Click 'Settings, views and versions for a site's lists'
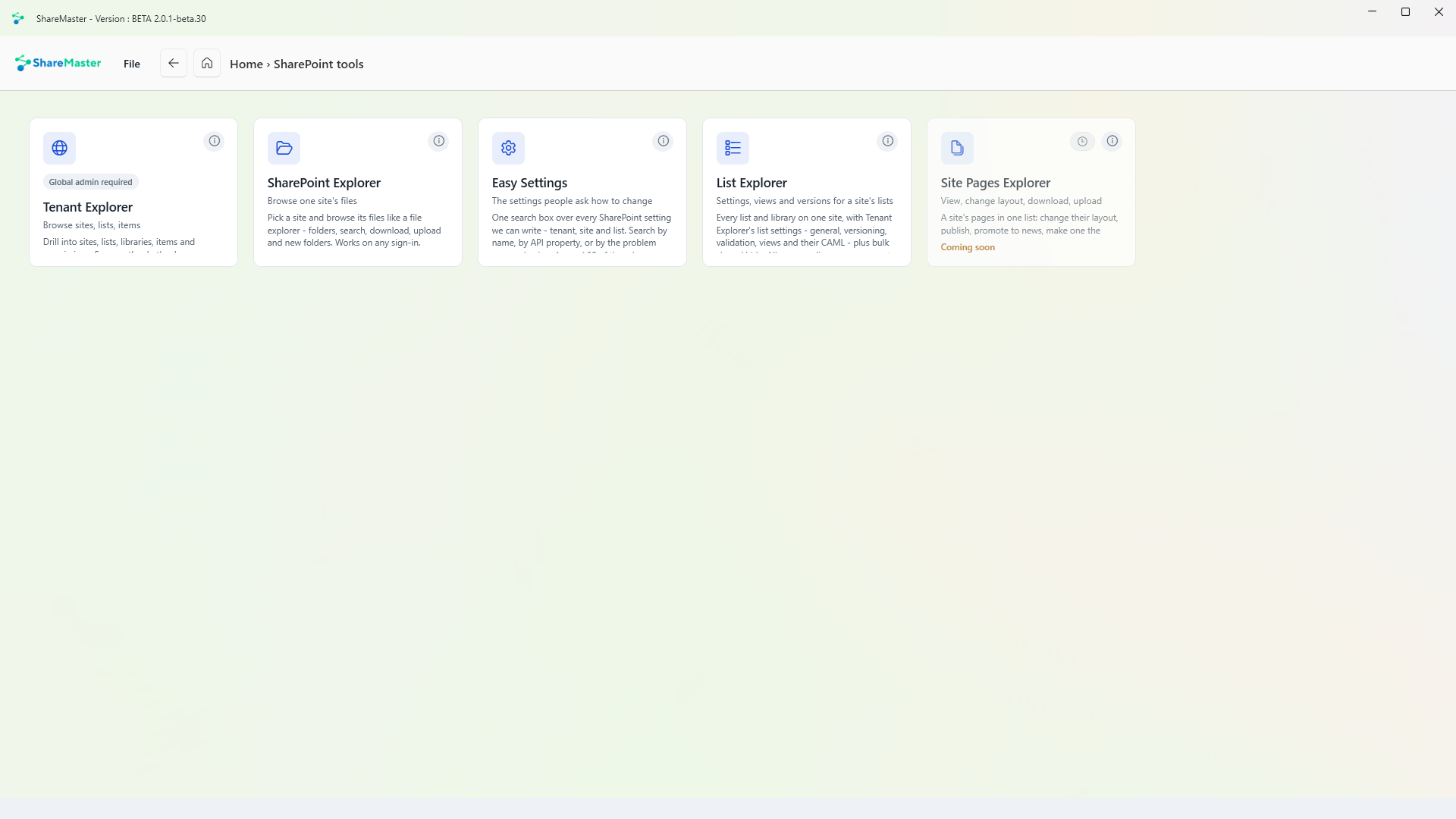The width and height of the screenshot is (1456, 819). click(x=805, y=201)
